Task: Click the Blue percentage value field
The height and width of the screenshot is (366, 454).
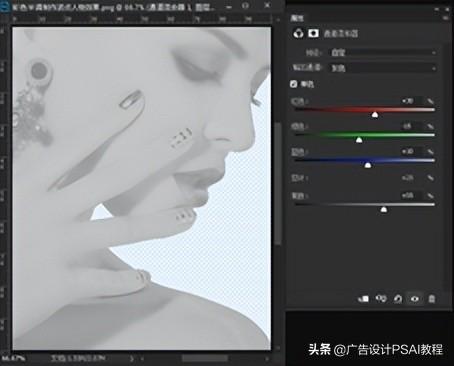Action: [412, 151]
